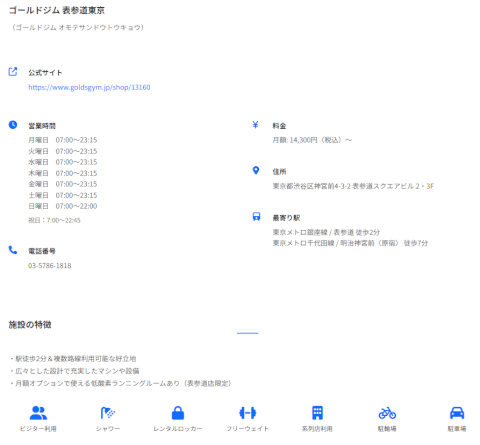Viewport: 480px width, 445px height.
Task: Click the 千代田線 明治神宮前 徒歩7分 line
Action: click(350, 243)
